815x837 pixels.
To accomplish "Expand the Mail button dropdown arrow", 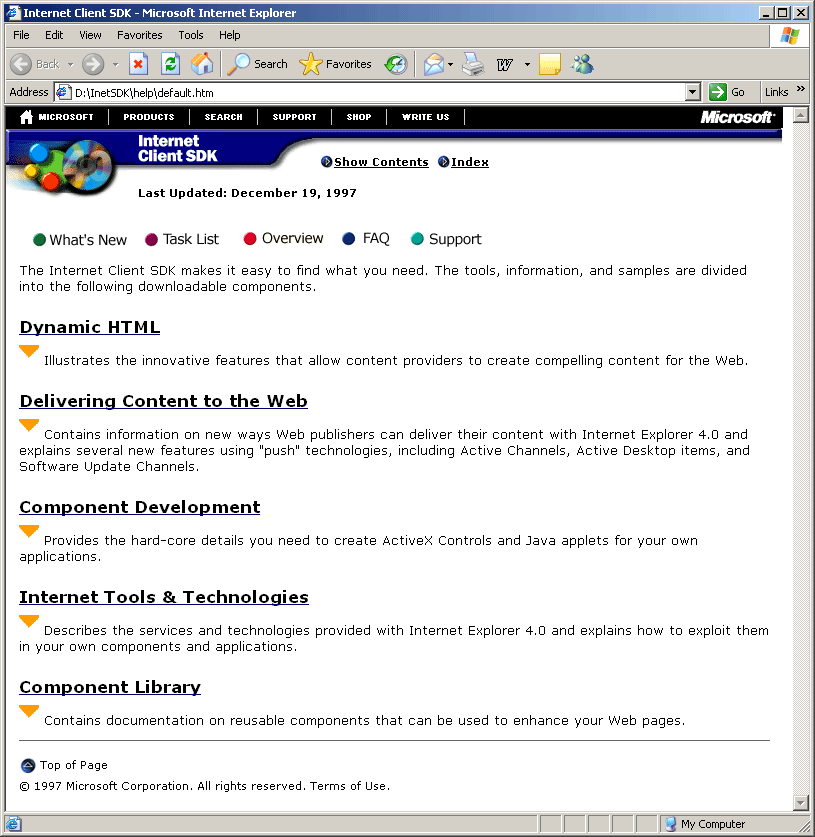I will tap(450, 65).
